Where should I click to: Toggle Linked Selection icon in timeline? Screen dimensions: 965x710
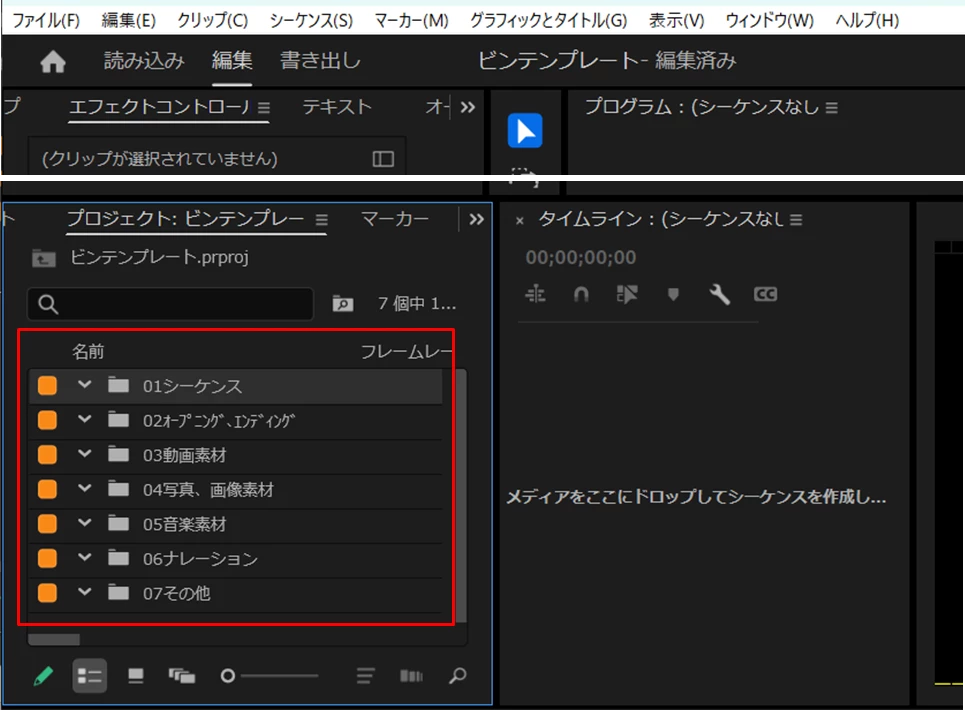pos(627,294)
